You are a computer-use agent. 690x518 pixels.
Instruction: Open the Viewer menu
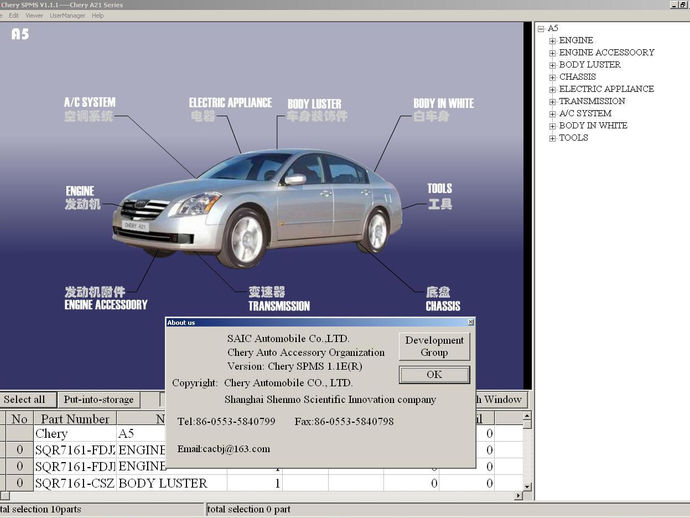coord(34,15)
